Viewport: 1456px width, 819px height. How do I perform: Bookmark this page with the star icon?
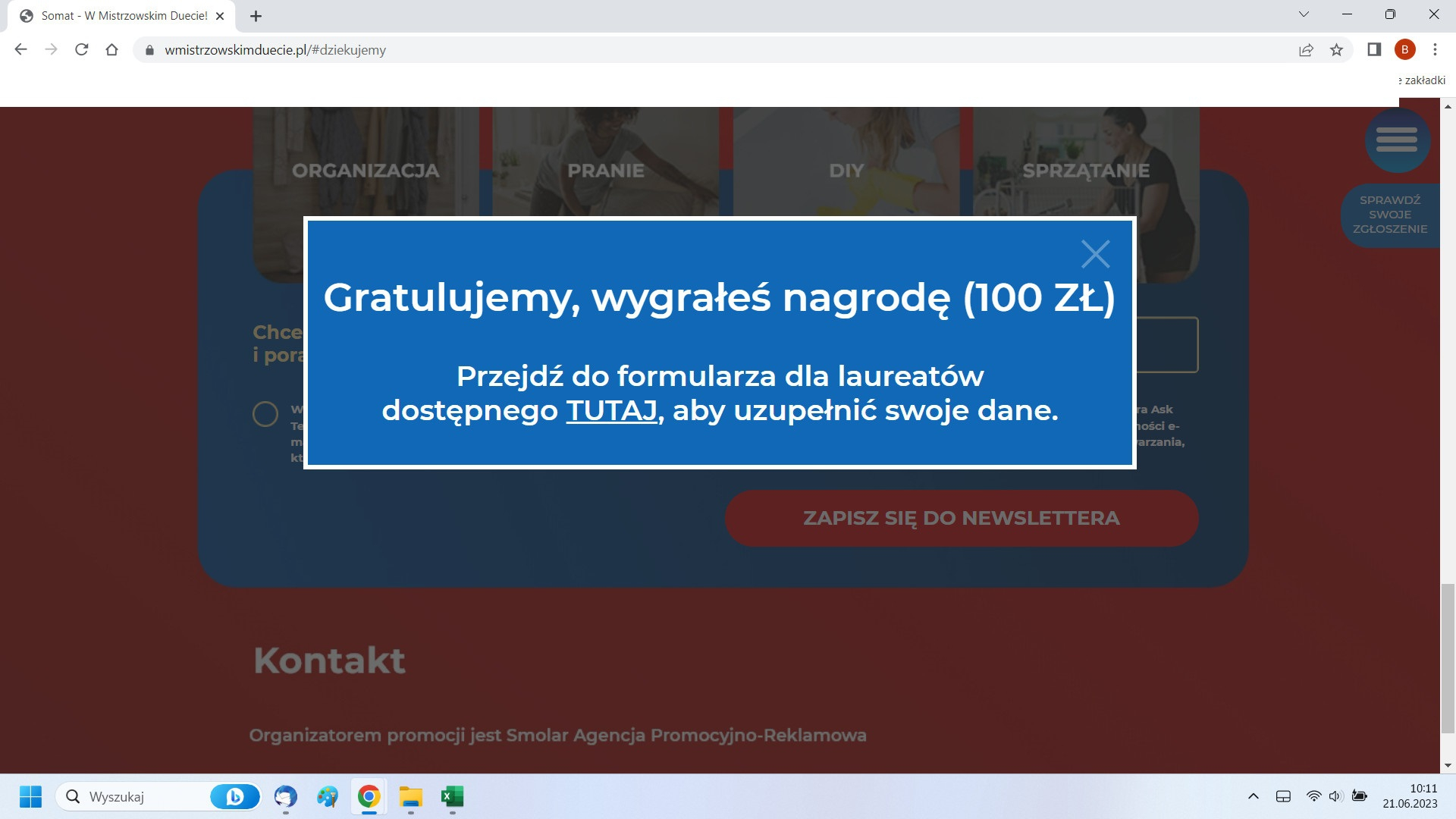click(1336, 50)
